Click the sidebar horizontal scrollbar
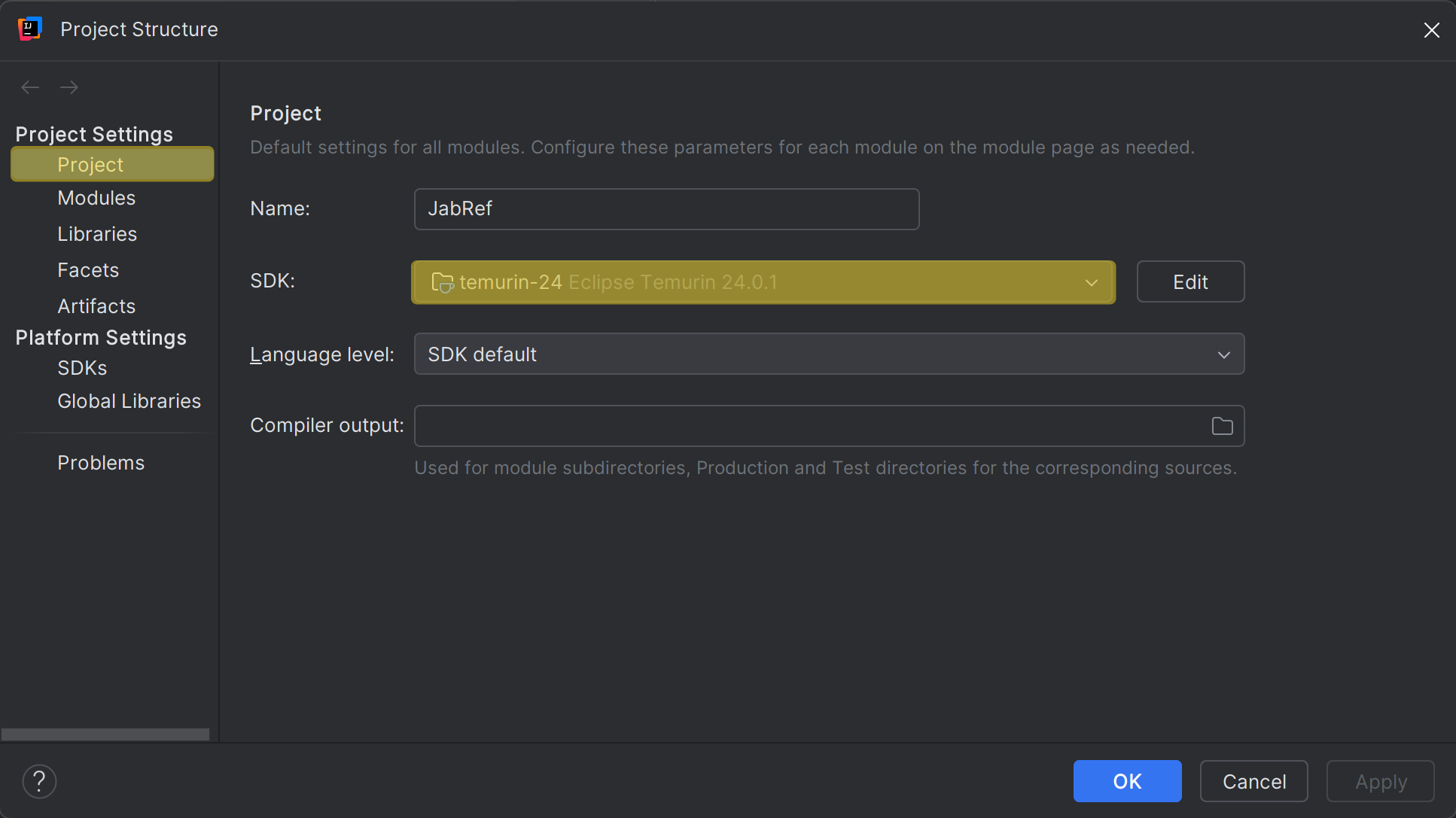Screen dimensions: 1456x818 pyautogui.click(x=105, y=734)
